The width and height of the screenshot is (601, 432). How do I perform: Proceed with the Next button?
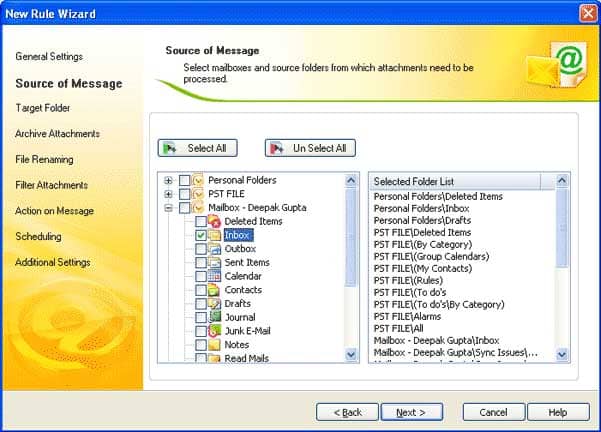(x=412, y=412)
